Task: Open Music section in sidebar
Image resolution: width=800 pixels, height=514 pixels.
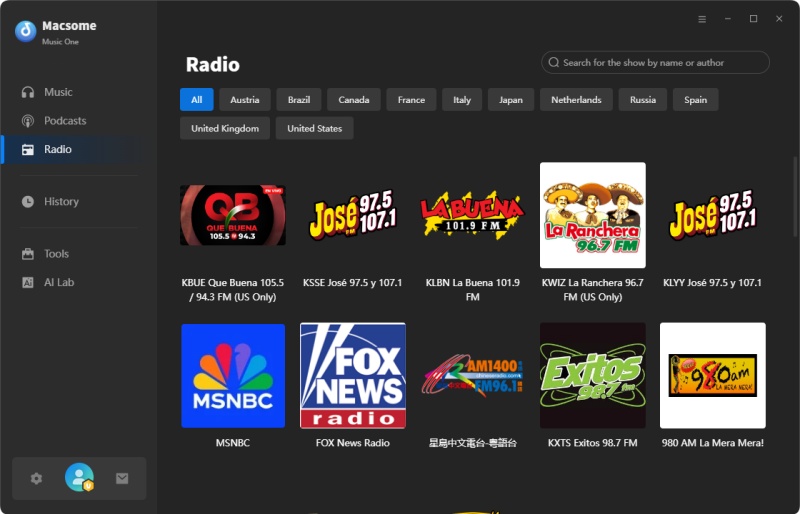Action: tap(58, 92)
